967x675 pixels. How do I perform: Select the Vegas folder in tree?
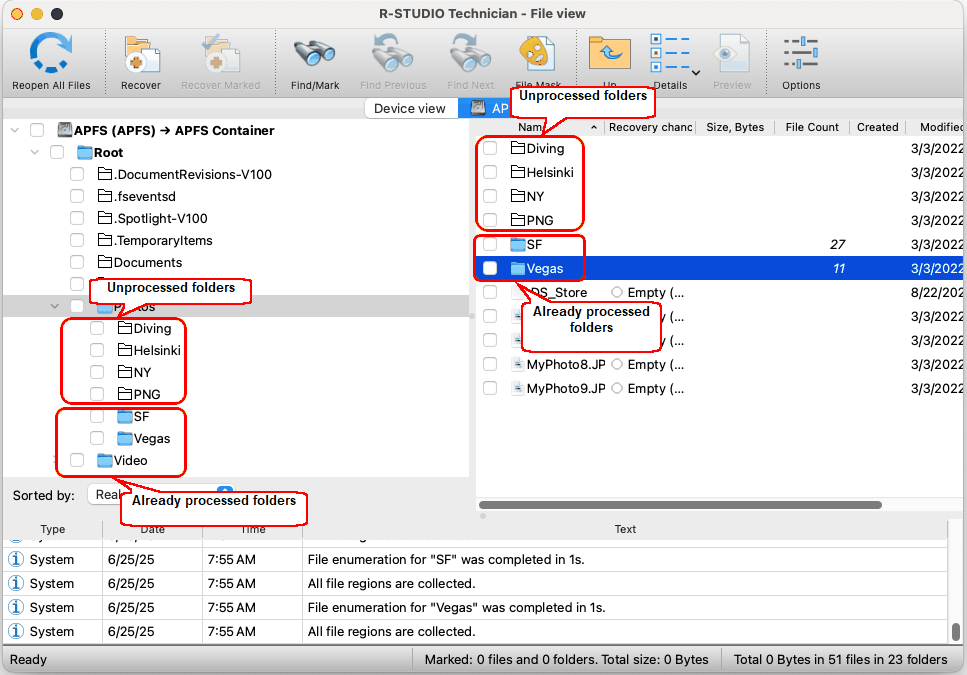[x=152, y=438]
